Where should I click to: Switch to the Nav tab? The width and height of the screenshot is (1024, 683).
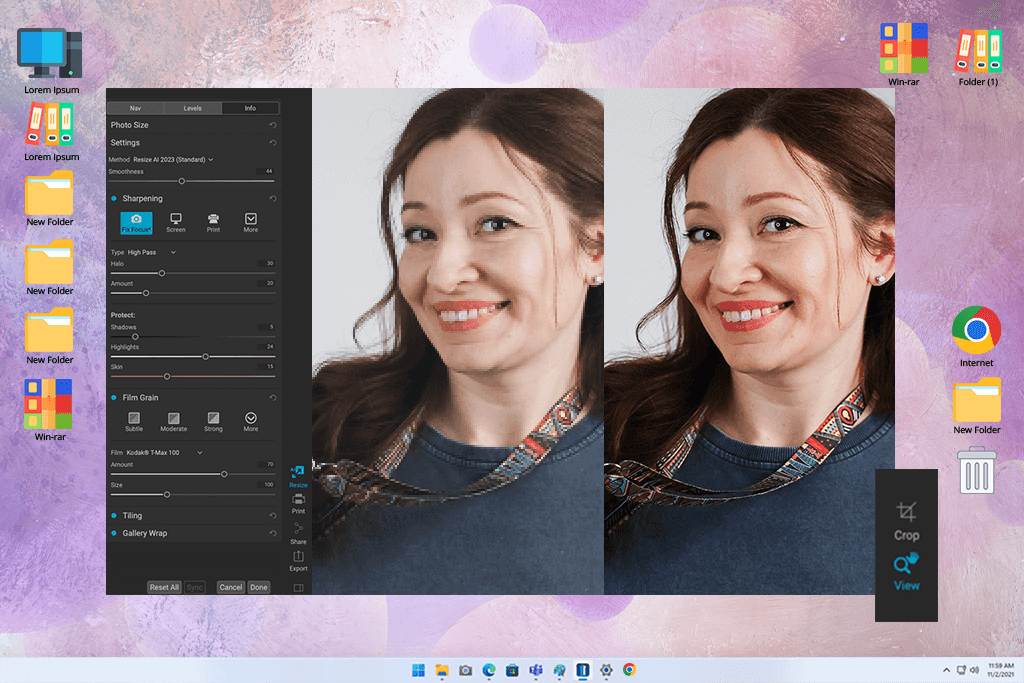click(135, 108)
